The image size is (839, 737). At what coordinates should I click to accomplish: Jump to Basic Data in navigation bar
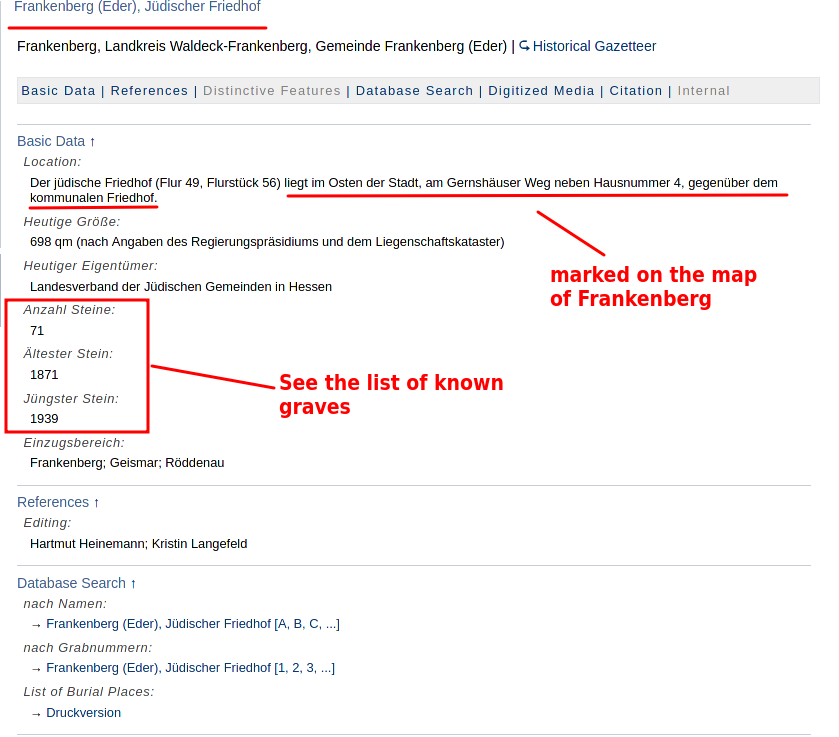coord(58,91)
